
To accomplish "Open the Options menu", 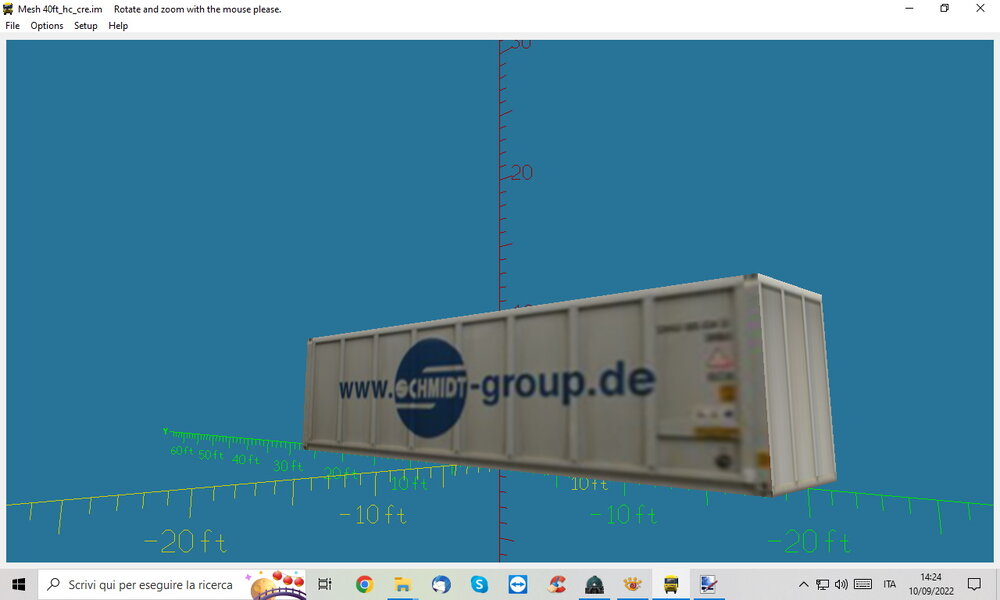I will (x=47, y=26).
